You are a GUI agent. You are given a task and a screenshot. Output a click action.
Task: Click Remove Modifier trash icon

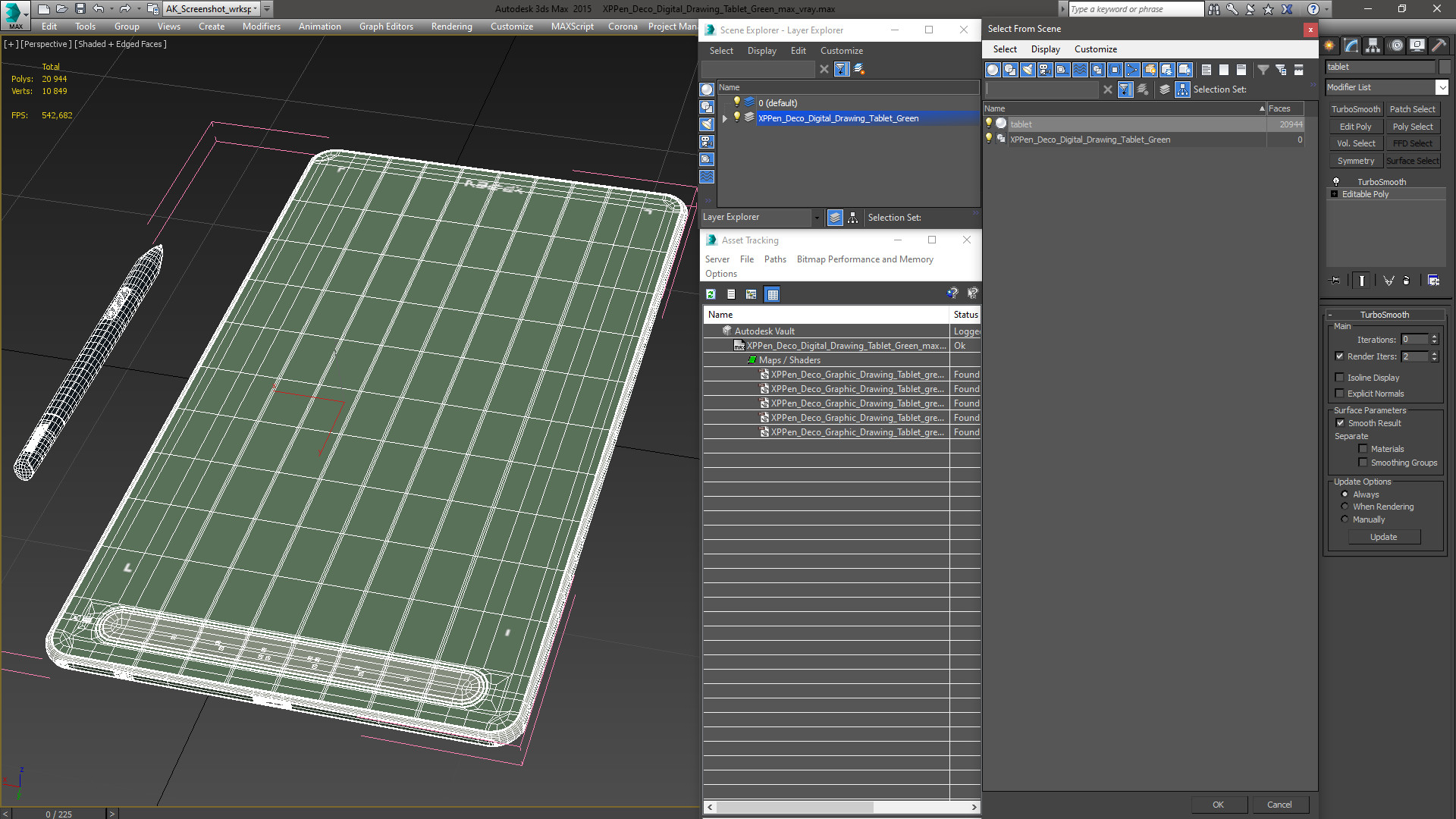(1407, 281)
